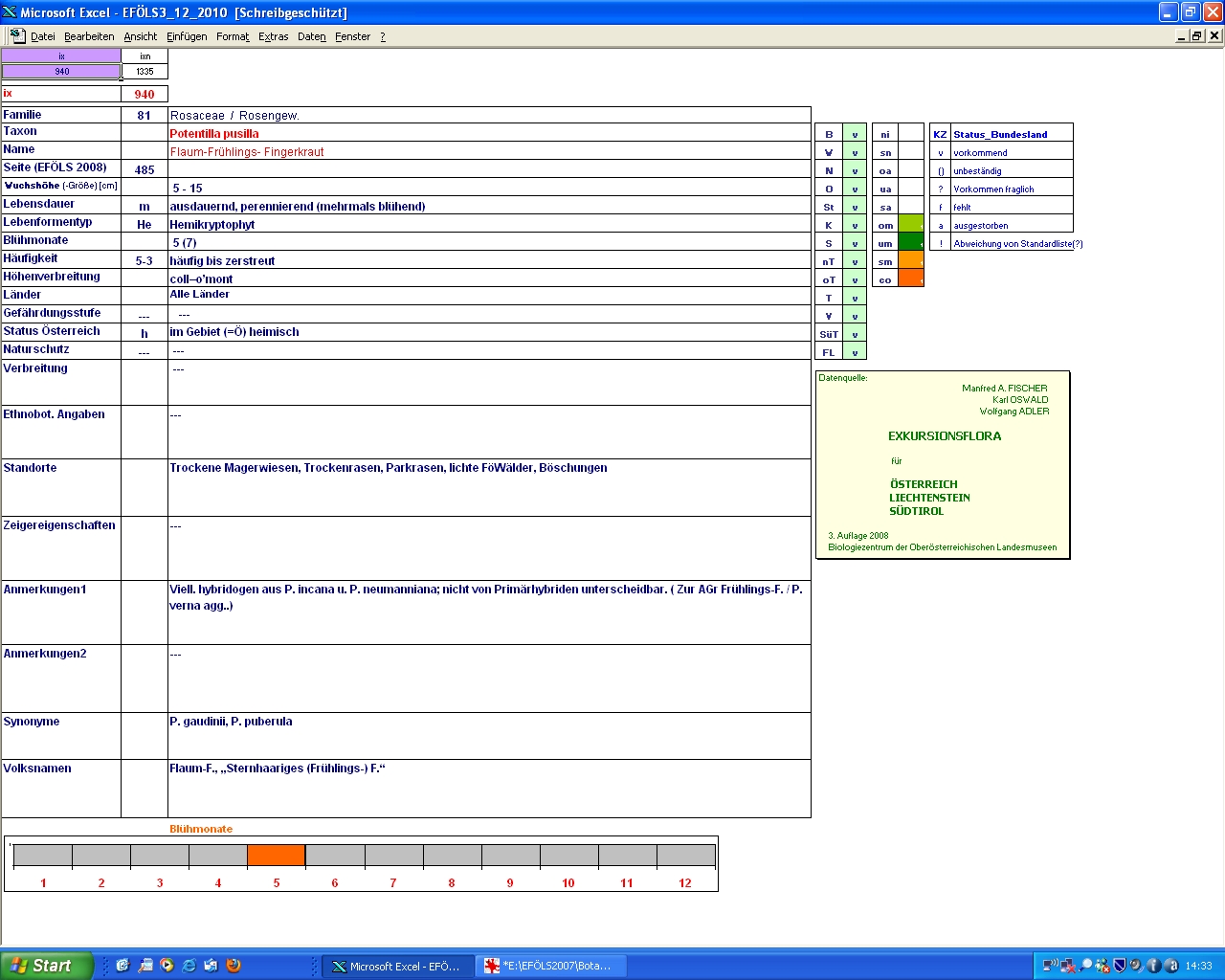Select the 'häufig bis zerstreut' cell
This screenshot has width=1225, height=980.
tap(489, 260)
